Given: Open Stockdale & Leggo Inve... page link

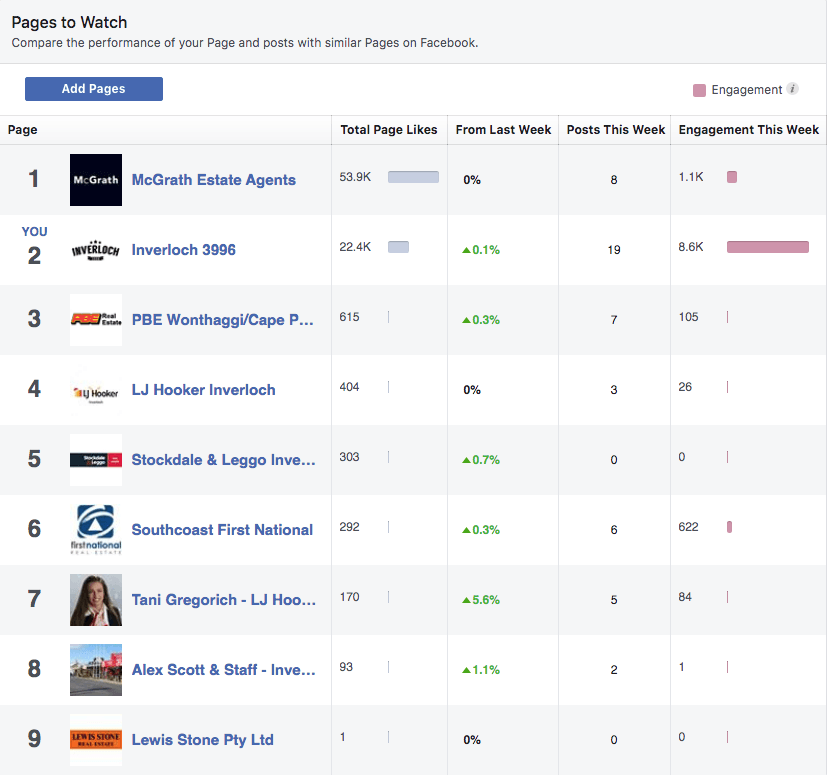Looking at the screenshot, I should [x=224, y=460].
